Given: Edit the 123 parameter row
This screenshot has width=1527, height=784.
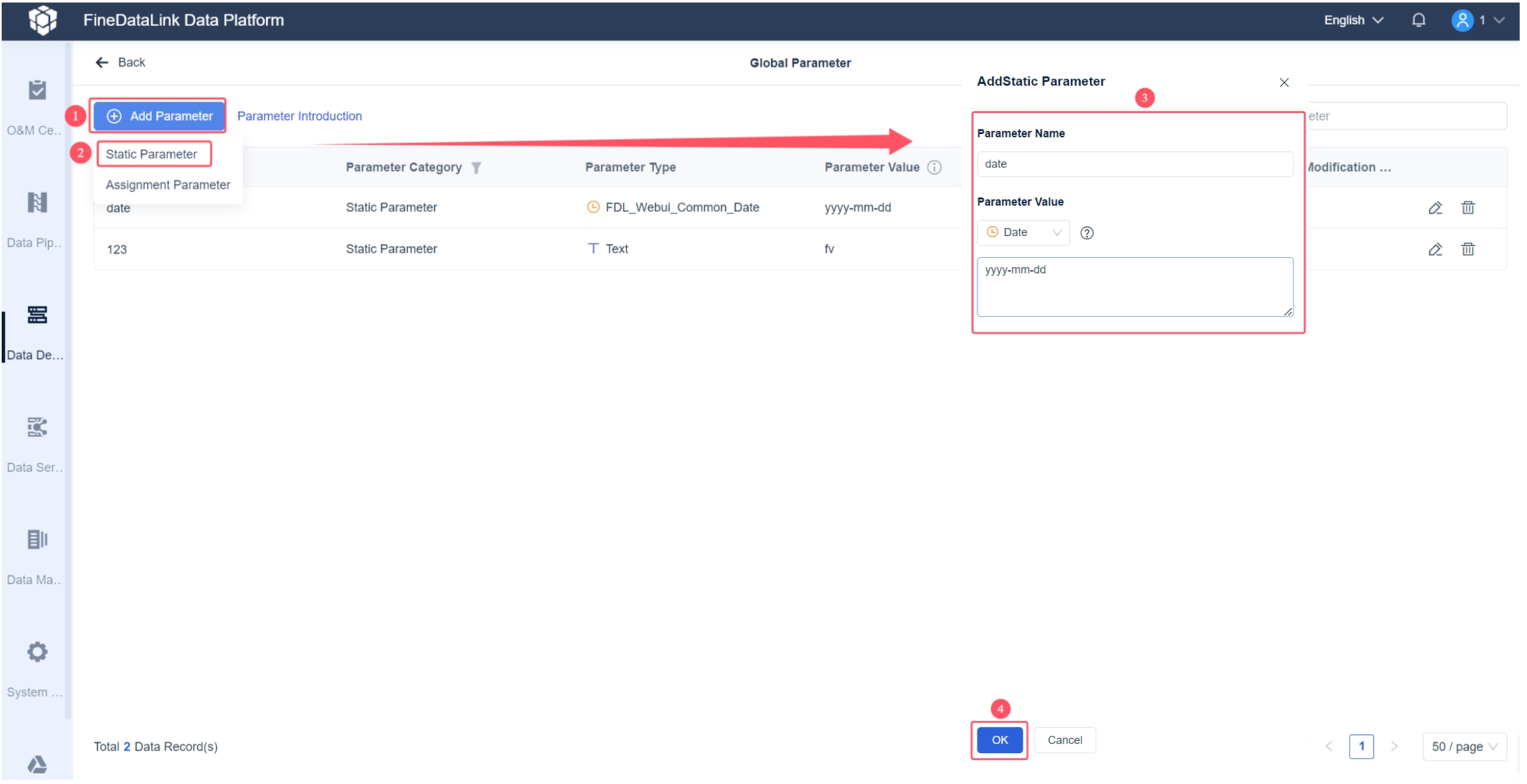Looking at the screenshot, I should pos(1435,249).
